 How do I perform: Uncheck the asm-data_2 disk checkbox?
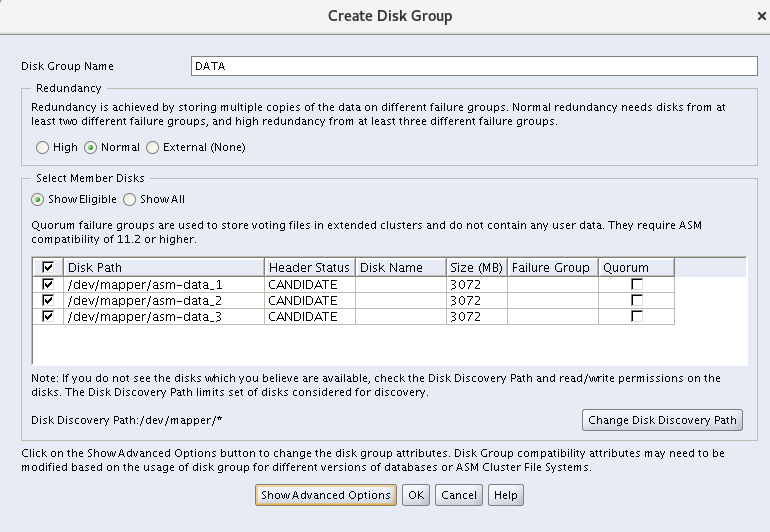pyautogui.click(x=48, y=300)
